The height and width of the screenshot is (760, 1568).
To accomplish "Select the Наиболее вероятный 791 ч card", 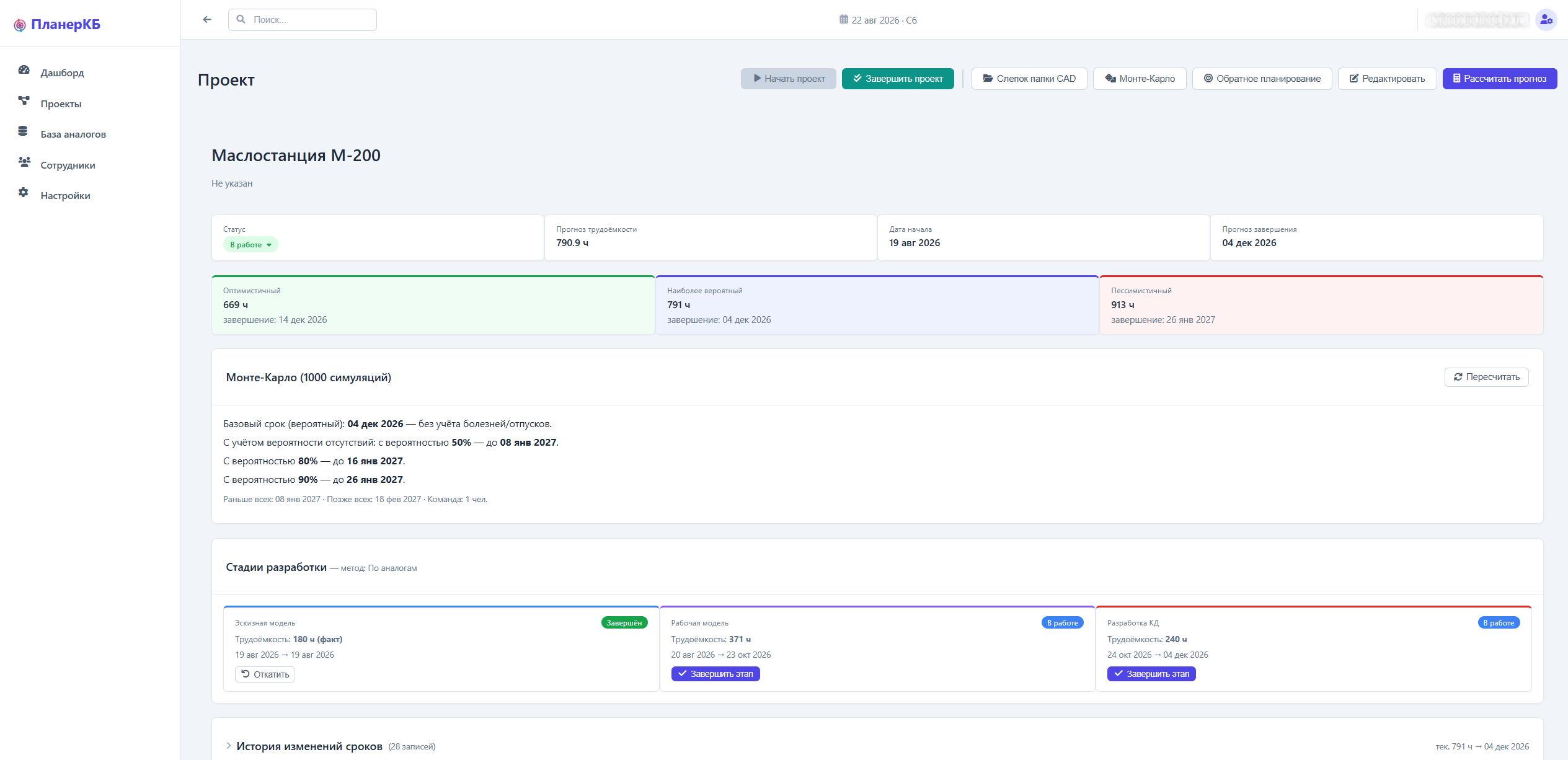I will [877, 305].
